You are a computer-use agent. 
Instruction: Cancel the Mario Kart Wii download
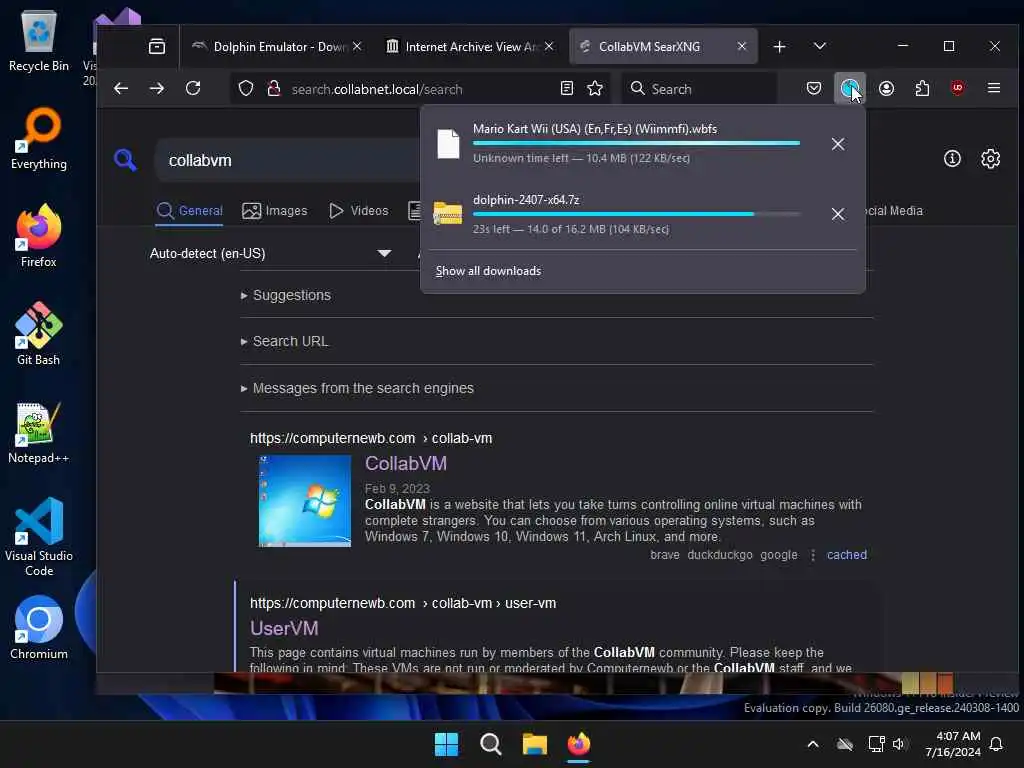click(838, 144)
